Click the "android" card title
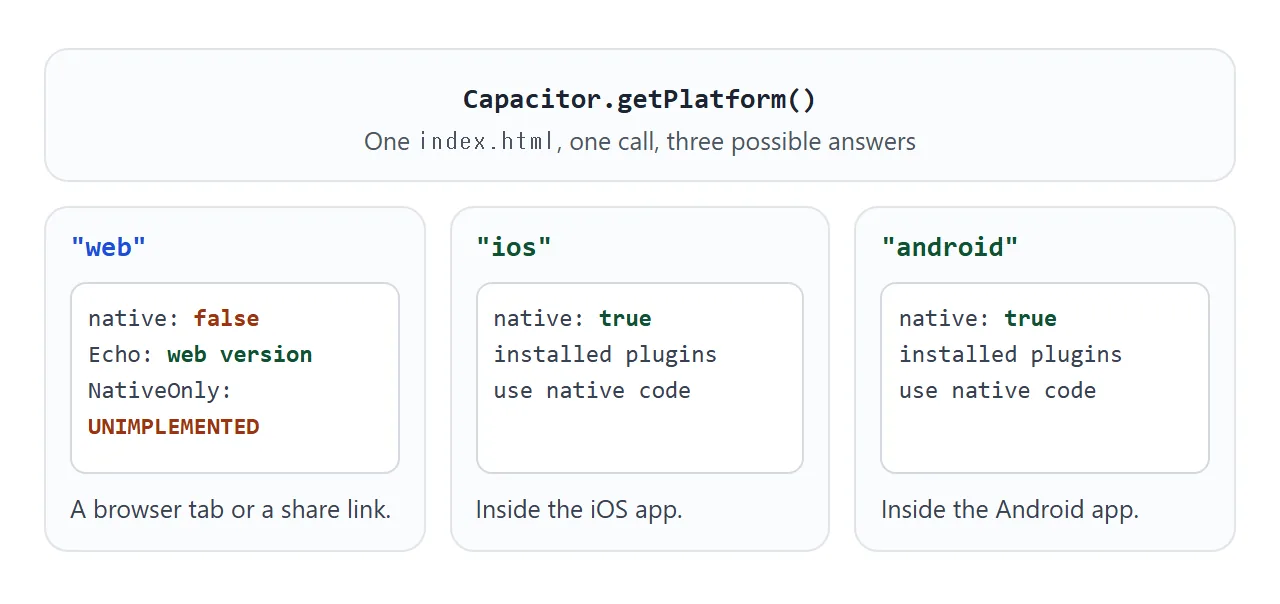Screen dimensions: 1280x604 (x=950, y=247)
